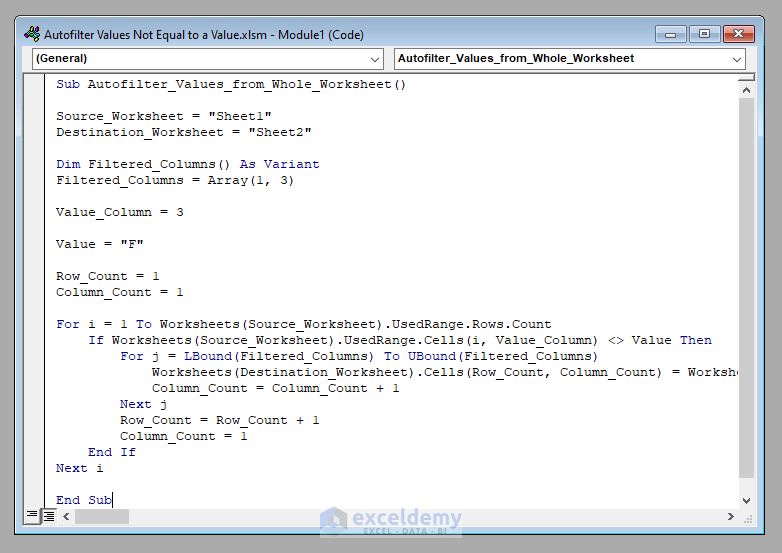Image resolution: width=782 pixels, height=553 pixels.
Task: Click the vertical scrollbar thumb
Action: pyautogui.click(x=747, y=288)
